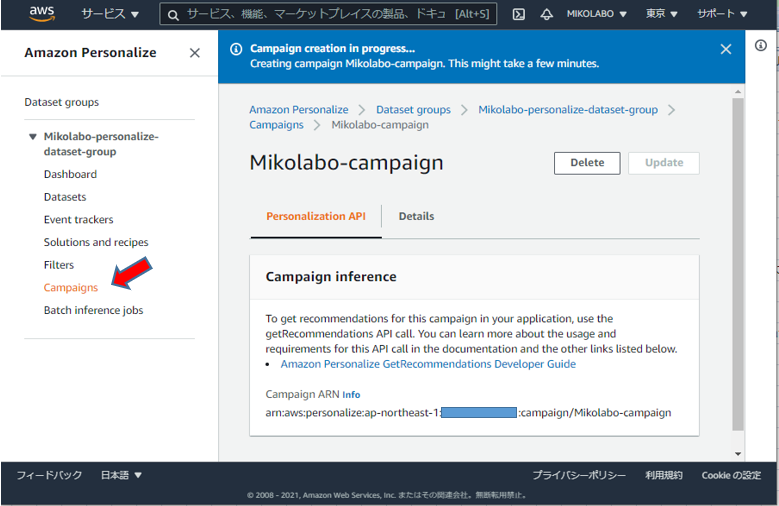Screen dimensions: 779x506
Task: Open the GetRecommendations Developer Guide link
Action: (428, 364)
